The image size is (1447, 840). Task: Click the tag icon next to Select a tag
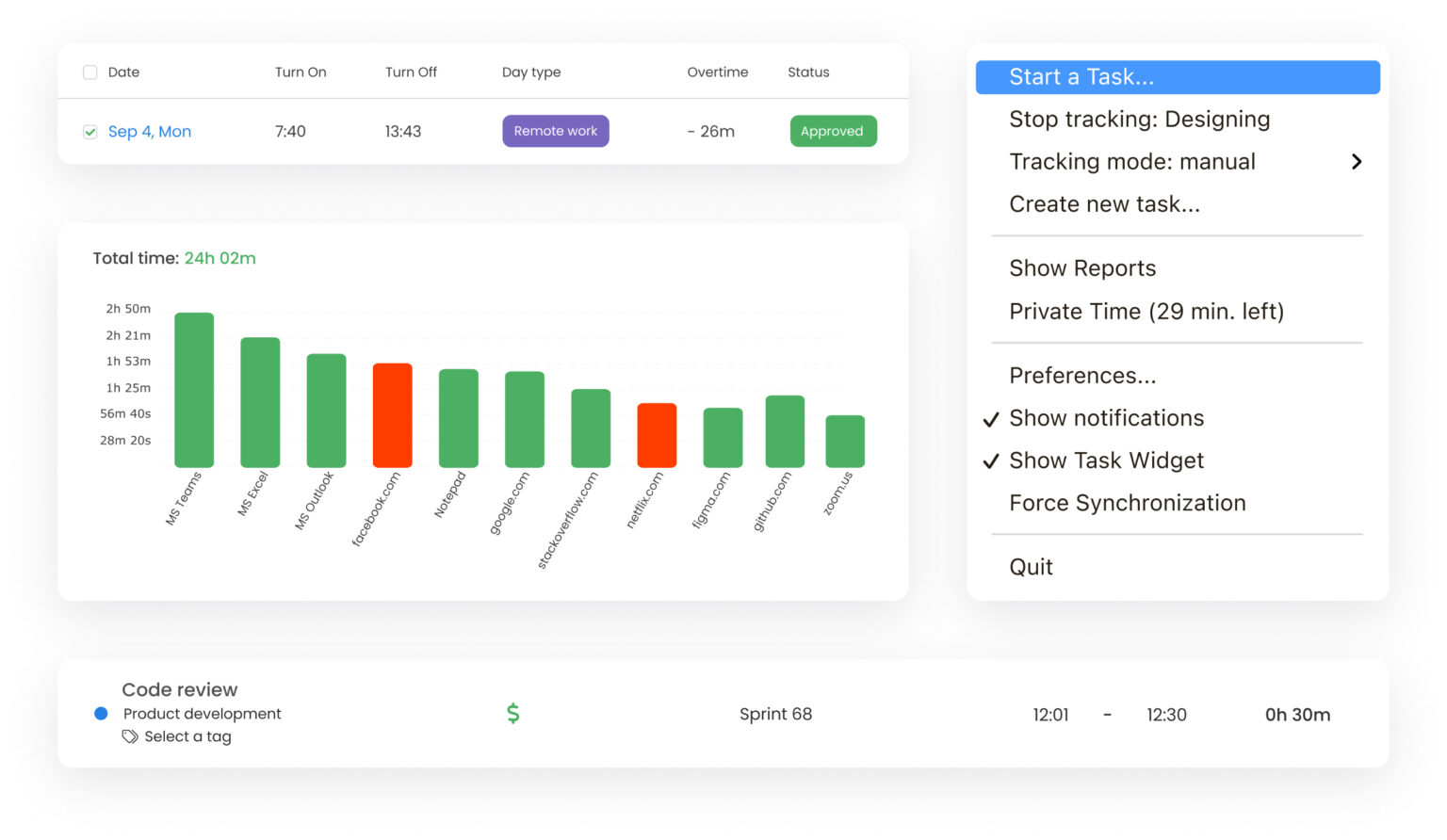(x=130, y=736)
